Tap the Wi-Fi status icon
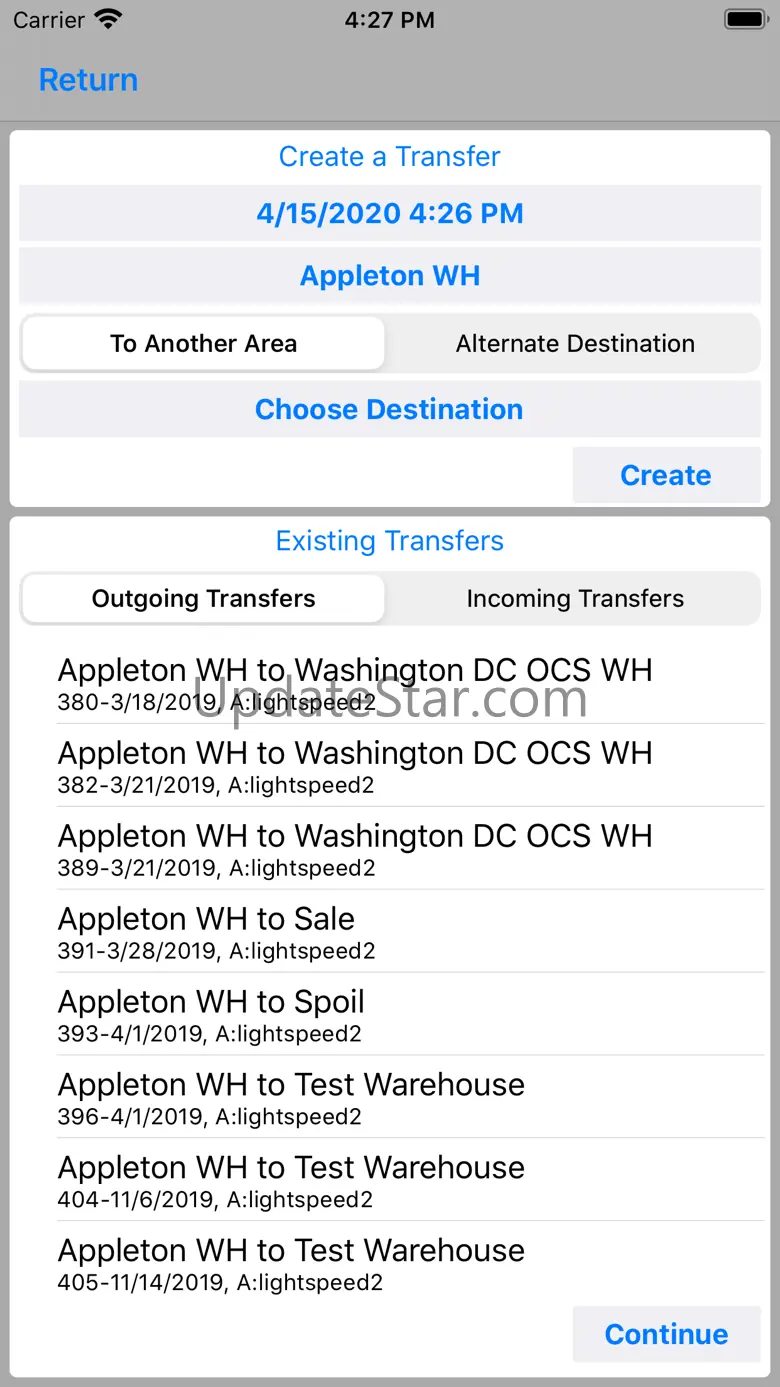 tap(107, 19)
